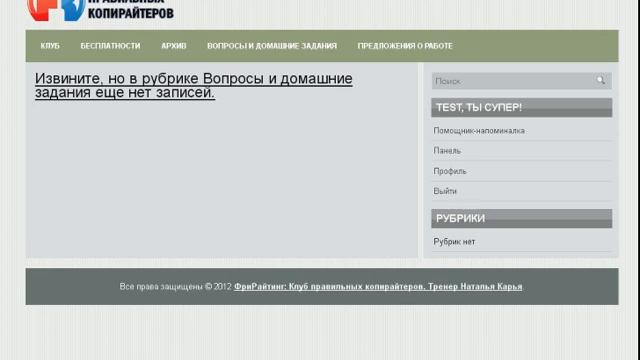
Task: Go to the АРХИВ section
Action: point(173,46)
